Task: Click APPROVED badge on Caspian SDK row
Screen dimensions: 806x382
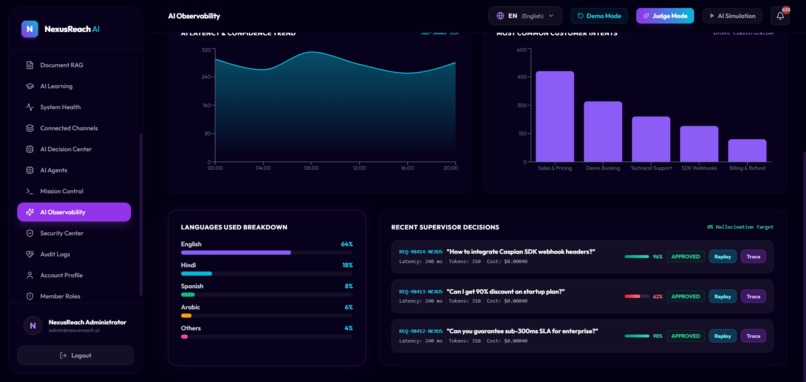Action: (x=686, y=257)
